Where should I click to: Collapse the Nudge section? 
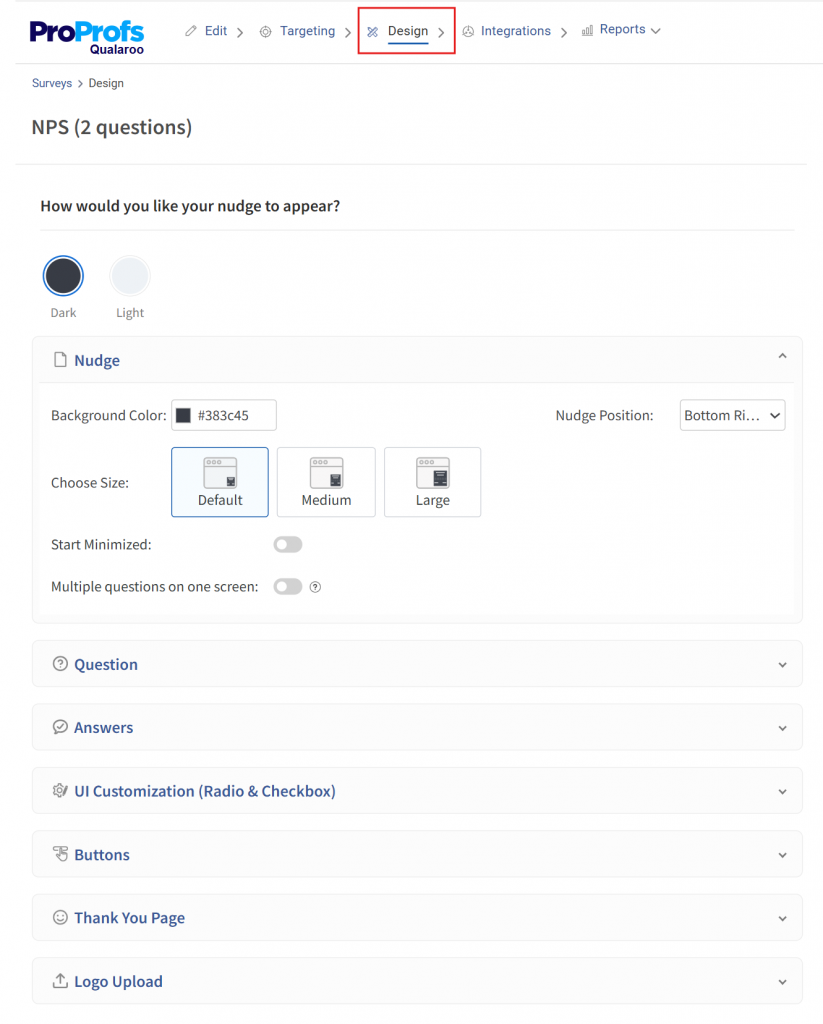tap(783, 356)
